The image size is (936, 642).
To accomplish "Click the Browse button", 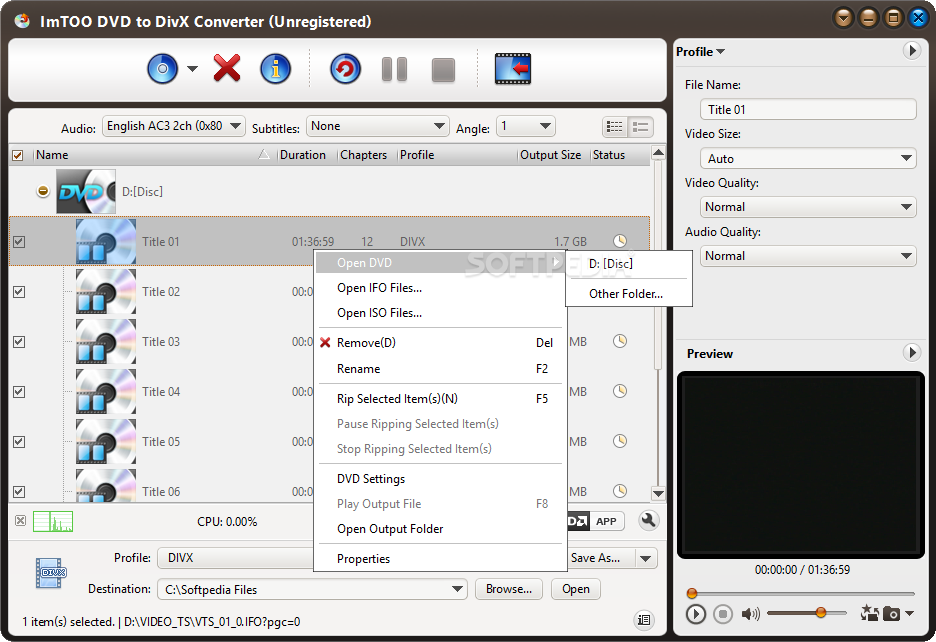I will (509, 589).
